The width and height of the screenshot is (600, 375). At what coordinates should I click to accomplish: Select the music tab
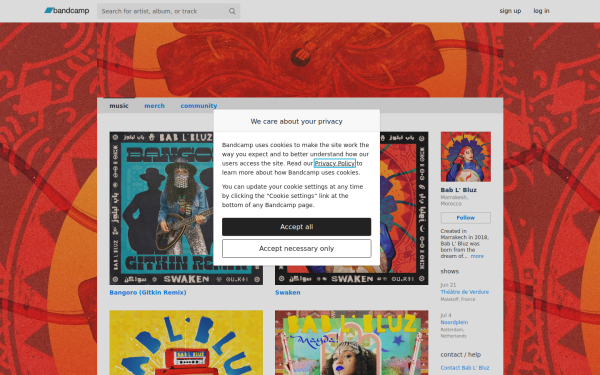pos(119,106)
